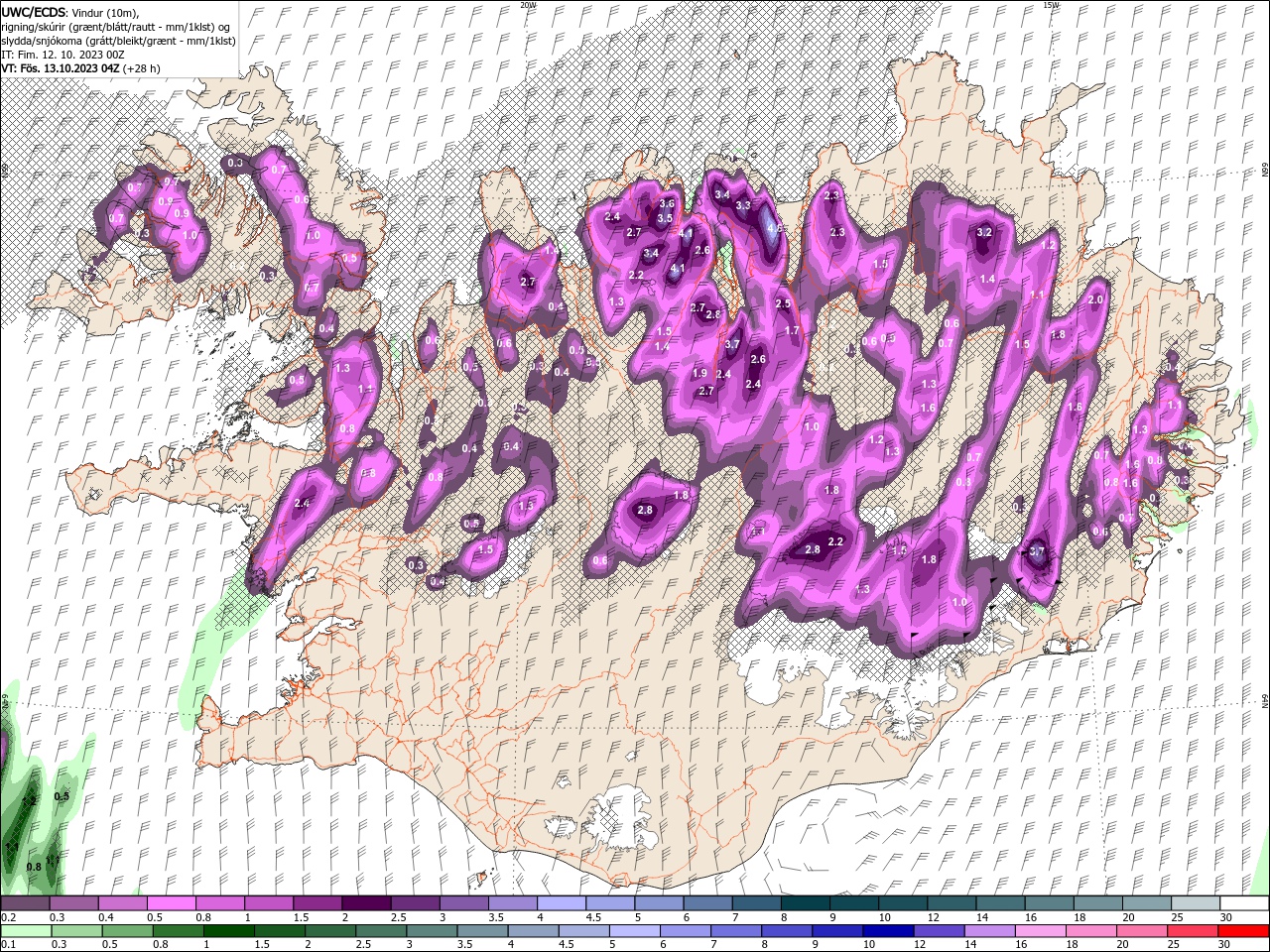Click the 1.9 snowfall value on map
The image size is (1270, 952).
point(699,374)
